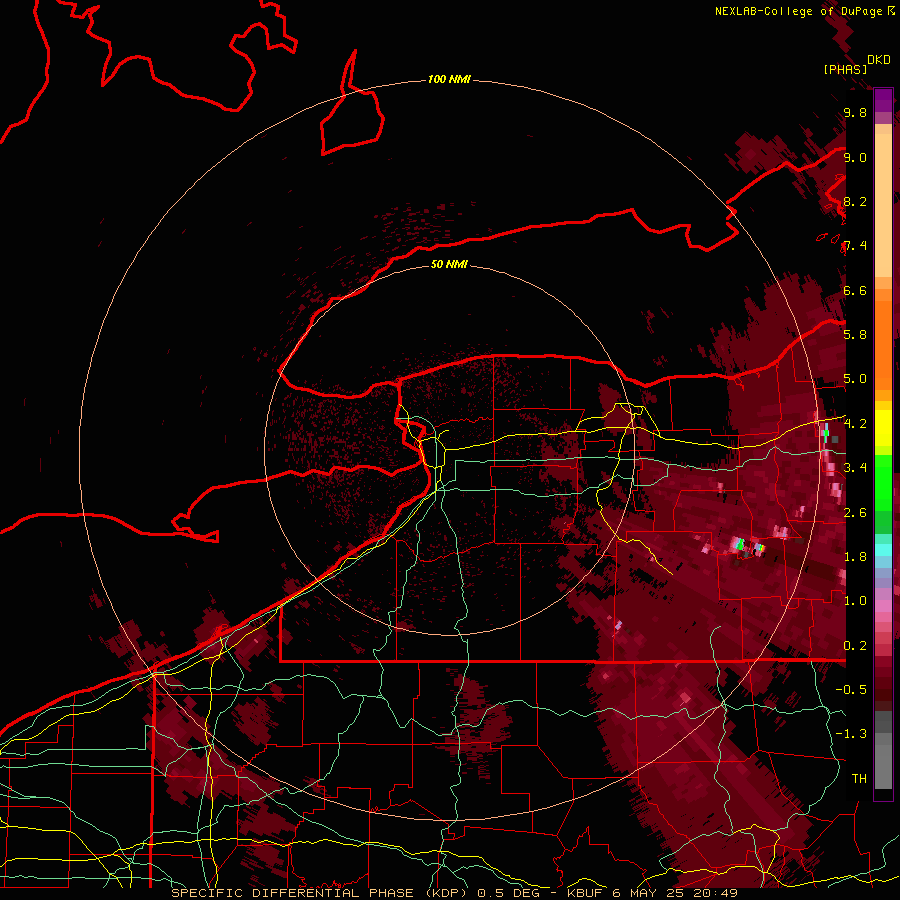
Task: Click the 8.2 value on color scale
Action: (x=855, y=201)
